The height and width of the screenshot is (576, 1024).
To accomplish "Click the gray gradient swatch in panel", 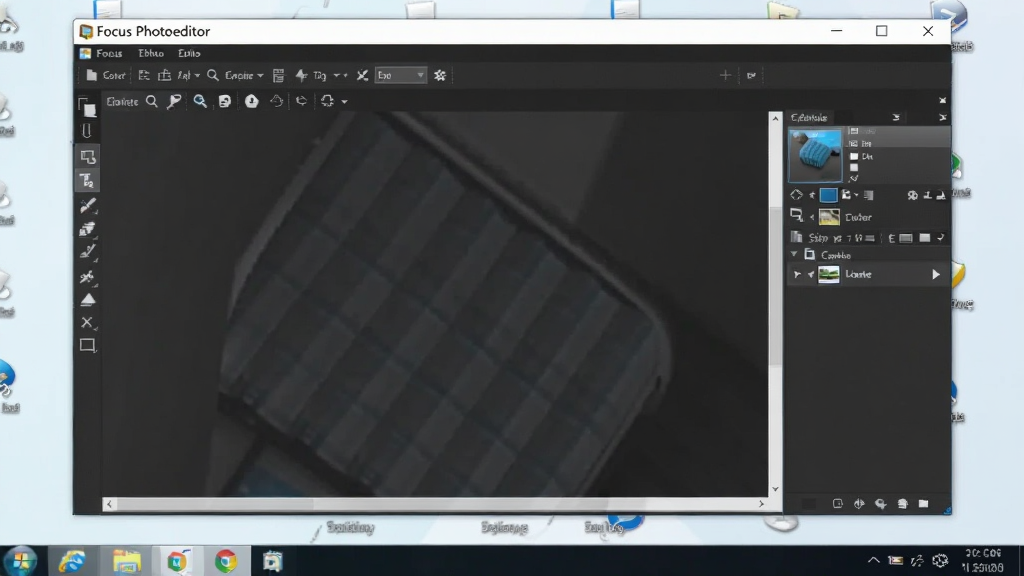I will coord(869,195).
